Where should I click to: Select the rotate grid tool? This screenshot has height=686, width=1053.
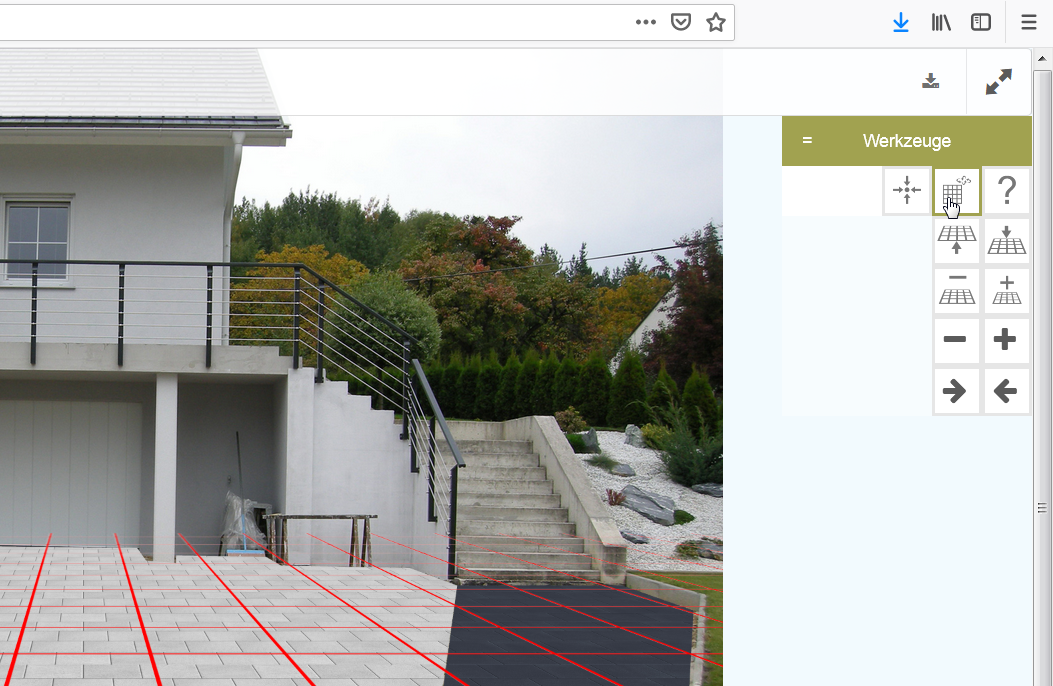(x=957, y=191)
